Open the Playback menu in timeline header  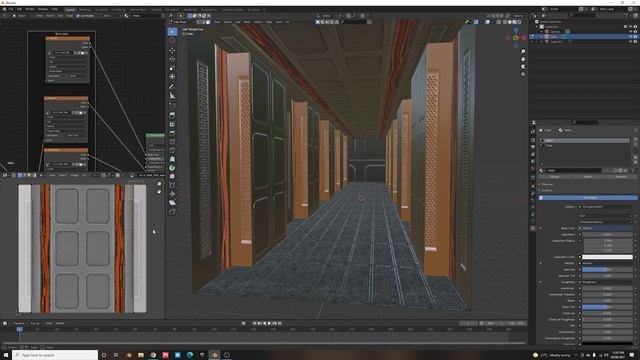point(19,323)
